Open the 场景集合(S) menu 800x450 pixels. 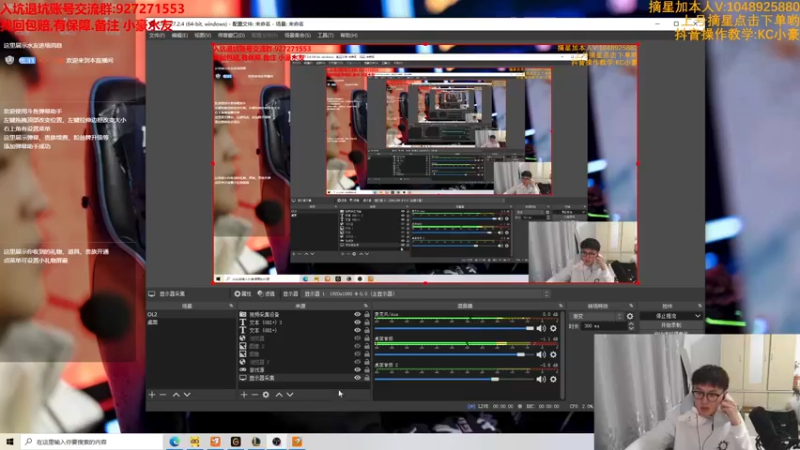click(297, 35)
